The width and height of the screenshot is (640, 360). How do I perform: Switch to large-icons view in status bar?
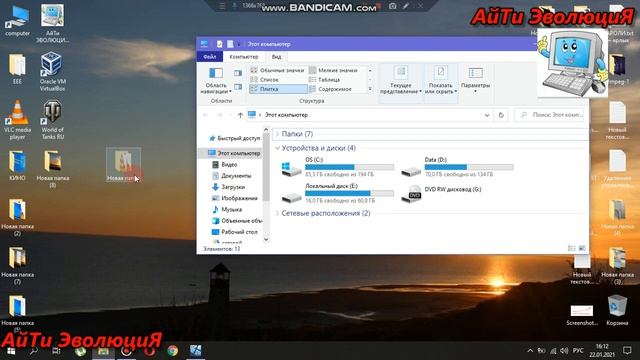(x=582, y=248)
